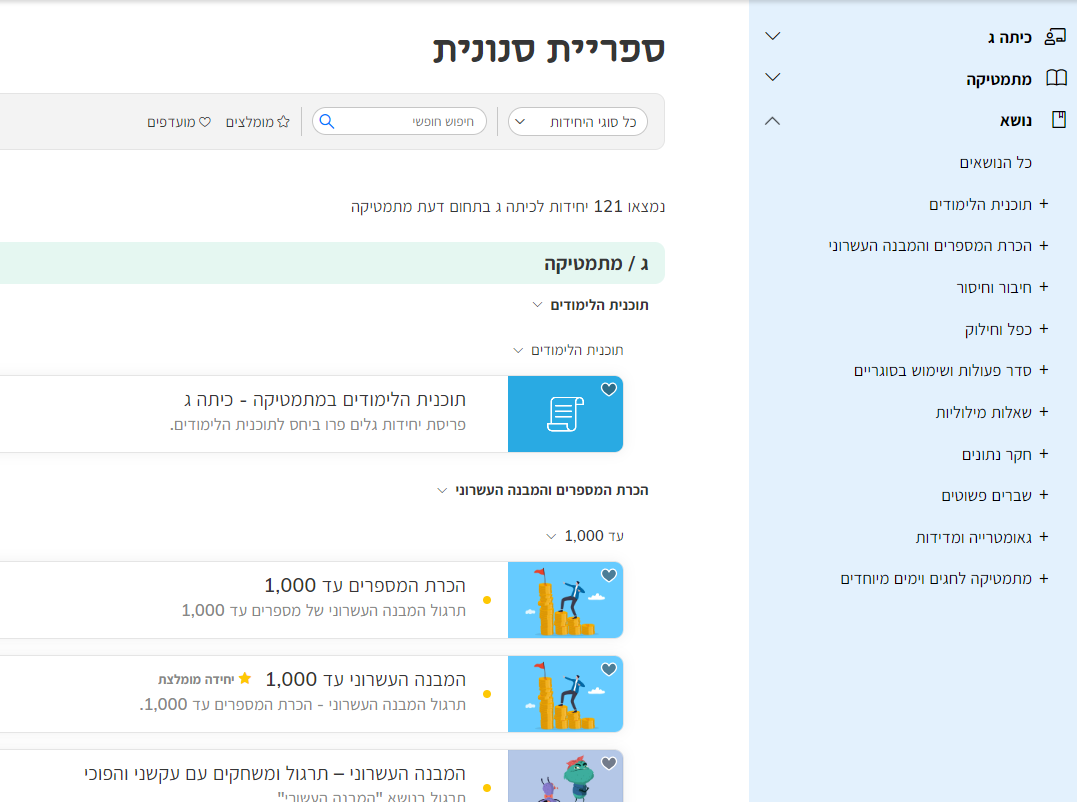Click plus icon beside הכרת המספרים והמבנה העשרוני

pos(1044,245)
